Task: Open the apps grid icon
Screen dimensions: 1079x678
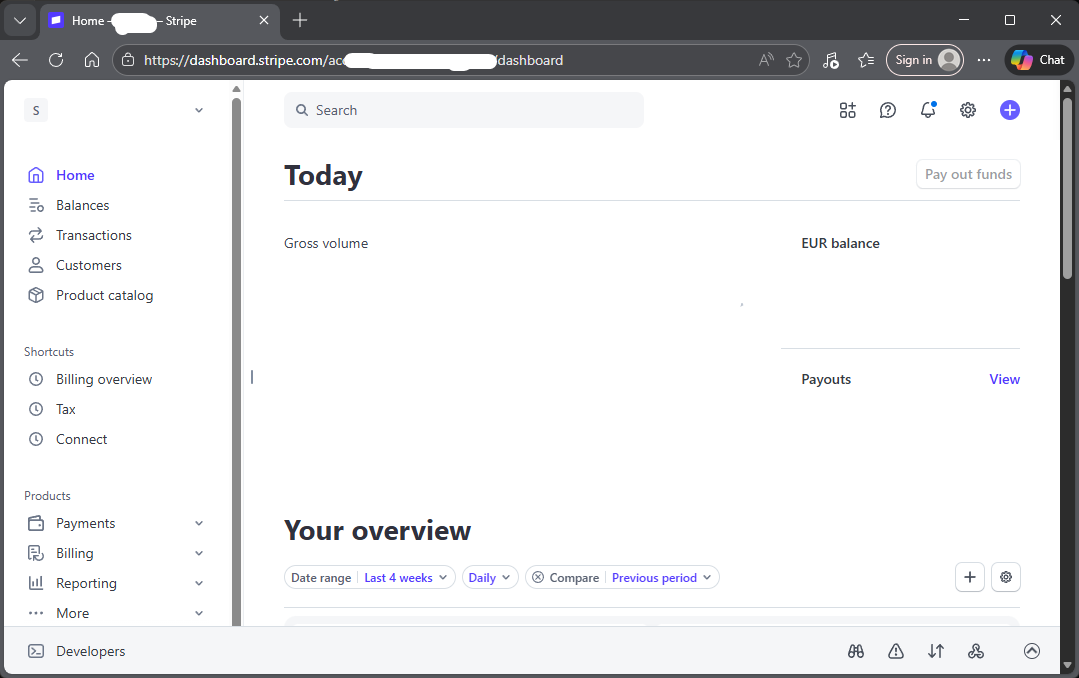Action: [848, 110]
